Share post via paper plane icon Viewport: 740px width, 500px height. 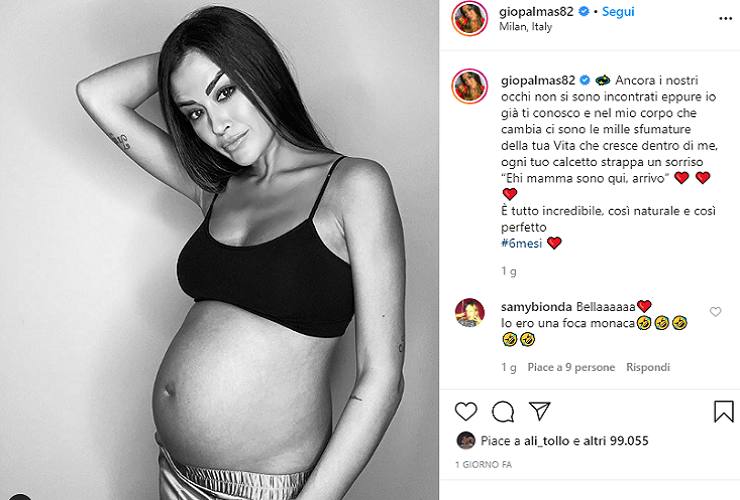coord(539,411)
